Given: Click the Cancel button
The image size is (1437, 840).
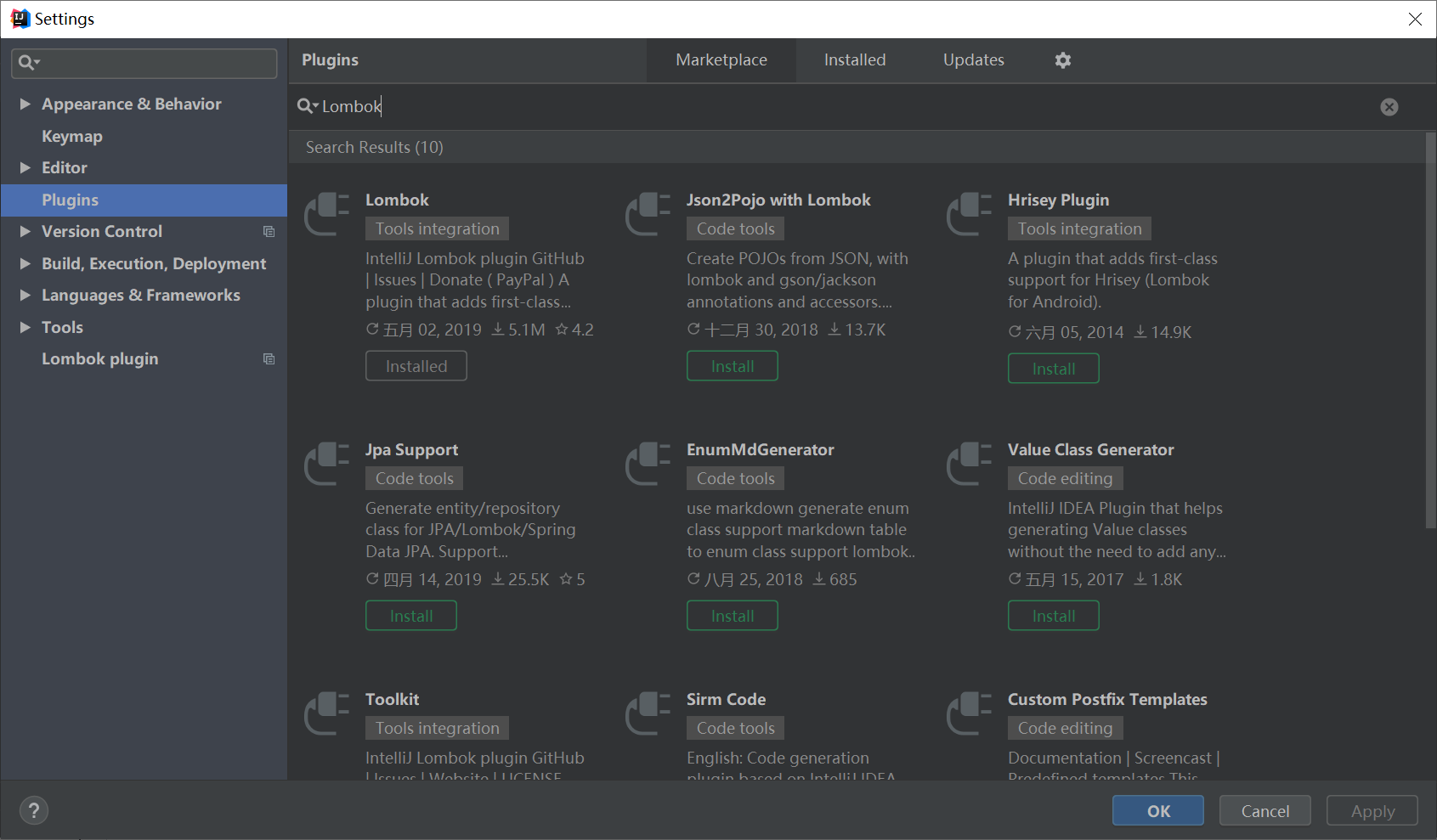Looking at the screenshot, I should (1265, 810).
